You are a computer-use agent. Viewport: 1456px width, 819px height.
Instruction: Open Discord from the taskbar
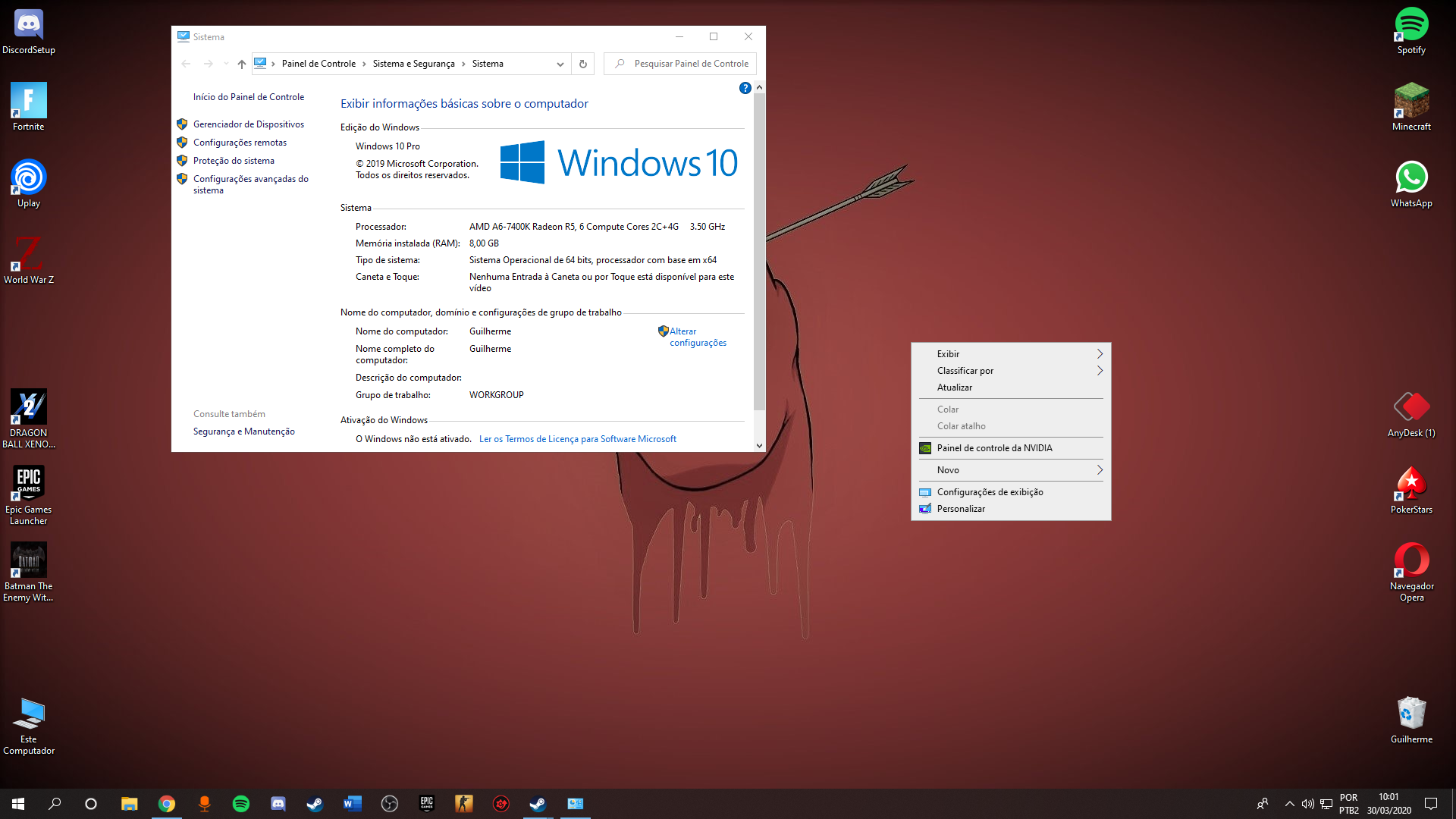(x=278, y=804)
